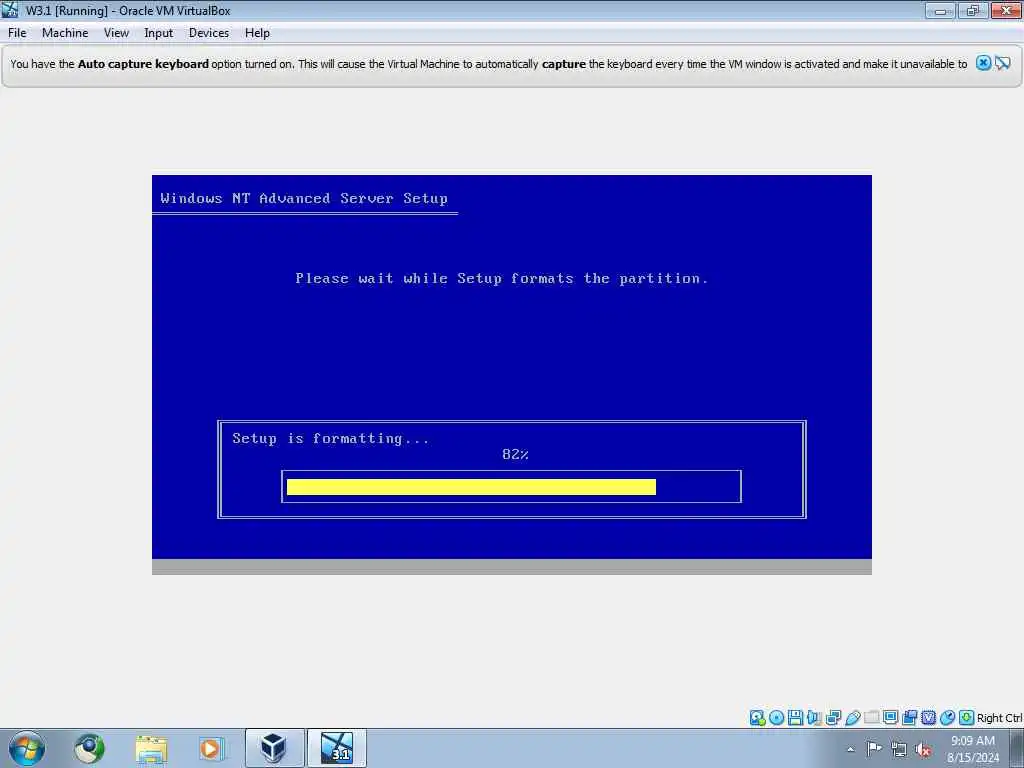
Task: Restore down the VirtualBox window
Action: tap(973, 10)
